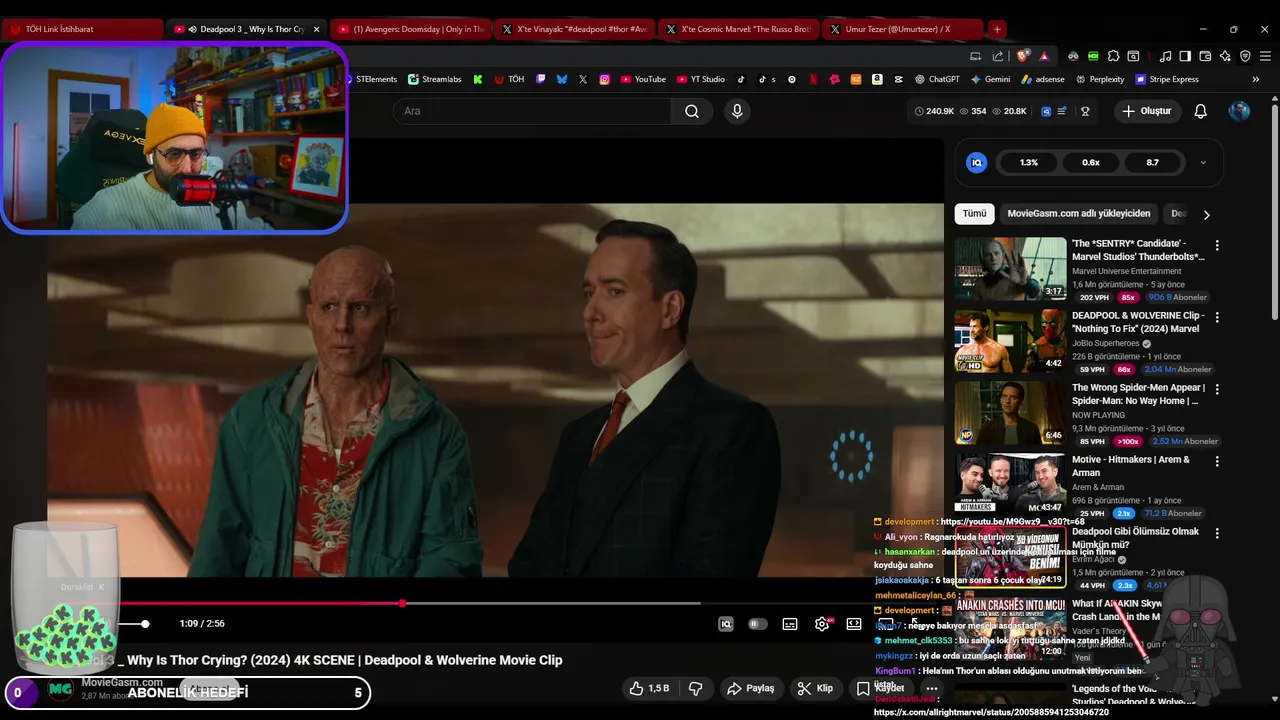Screen dimensions: 1280x720
Task: Open YouTube notifications bell
Action: click(x=1200, y=111)
